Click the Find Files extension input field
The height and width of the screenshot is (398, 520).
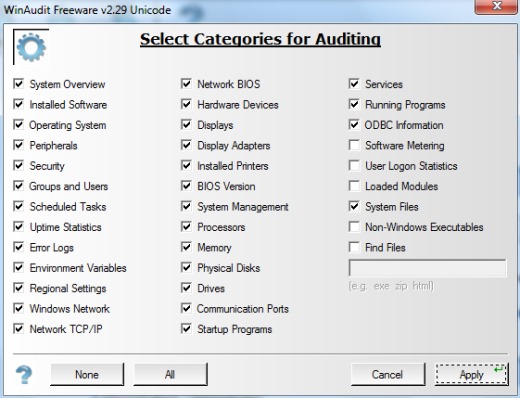pyautogui.click(x=427, y=268)
